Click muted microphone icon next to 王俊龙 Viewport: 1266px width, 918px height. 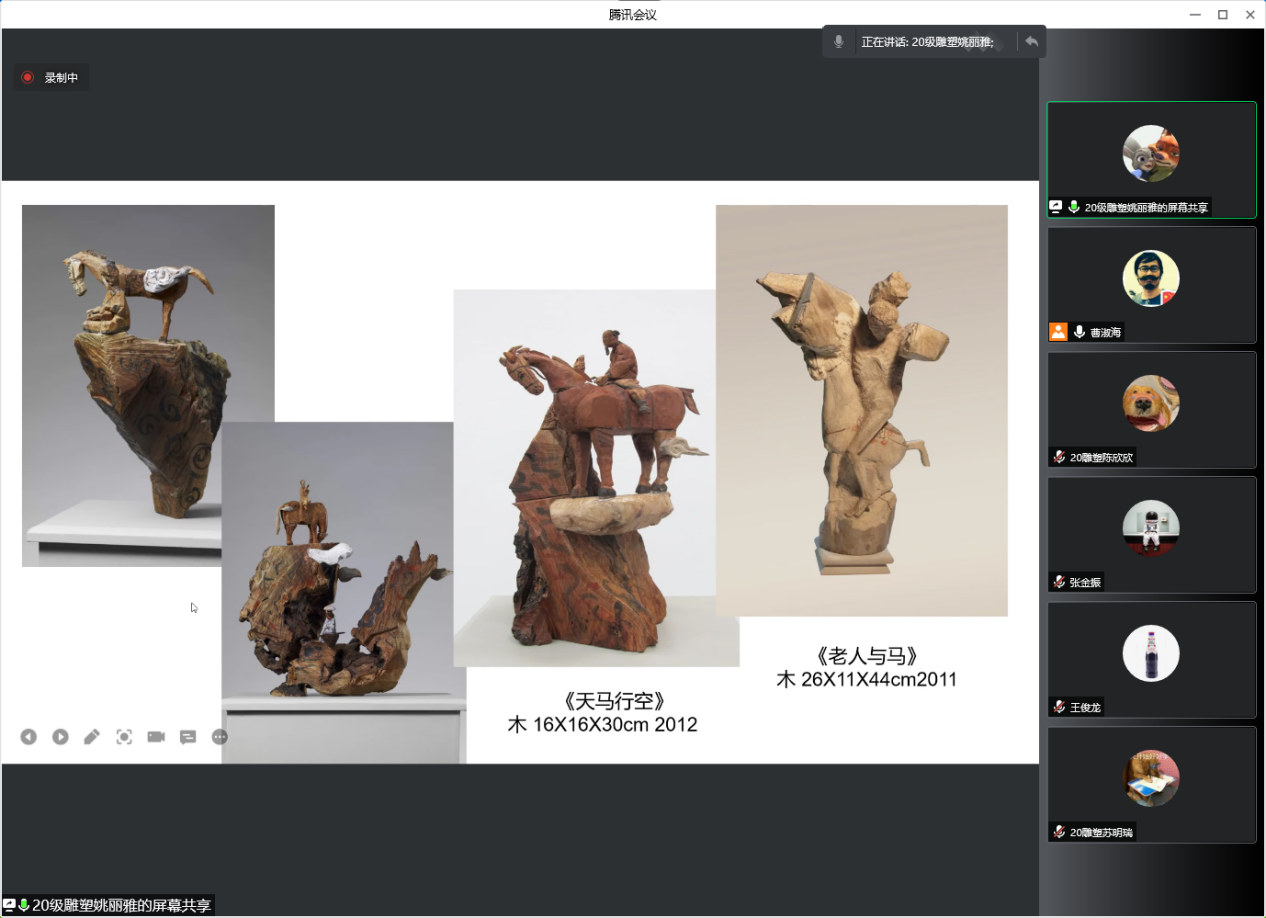click(1059, 707)
